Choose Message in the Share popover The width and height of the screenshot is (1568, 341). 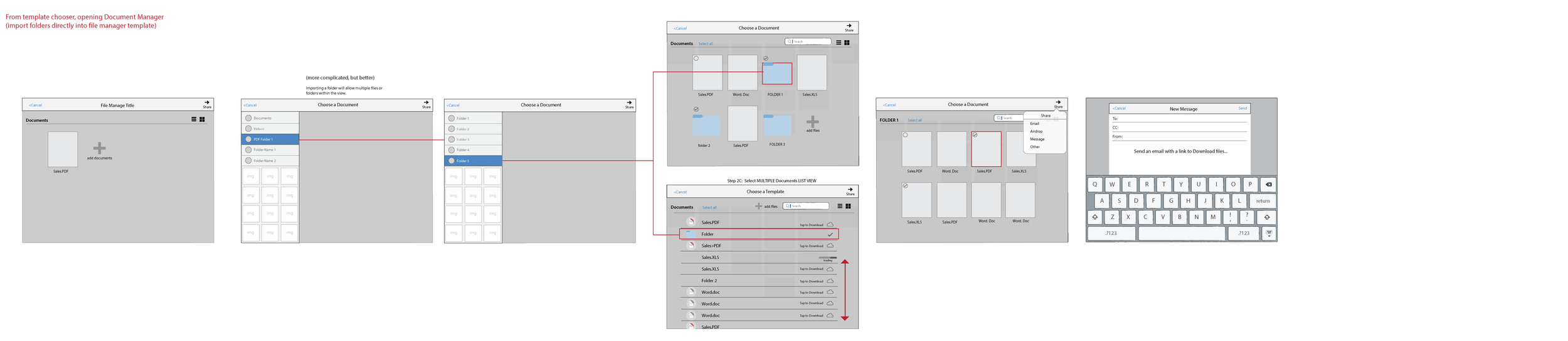click(1037, 139)
